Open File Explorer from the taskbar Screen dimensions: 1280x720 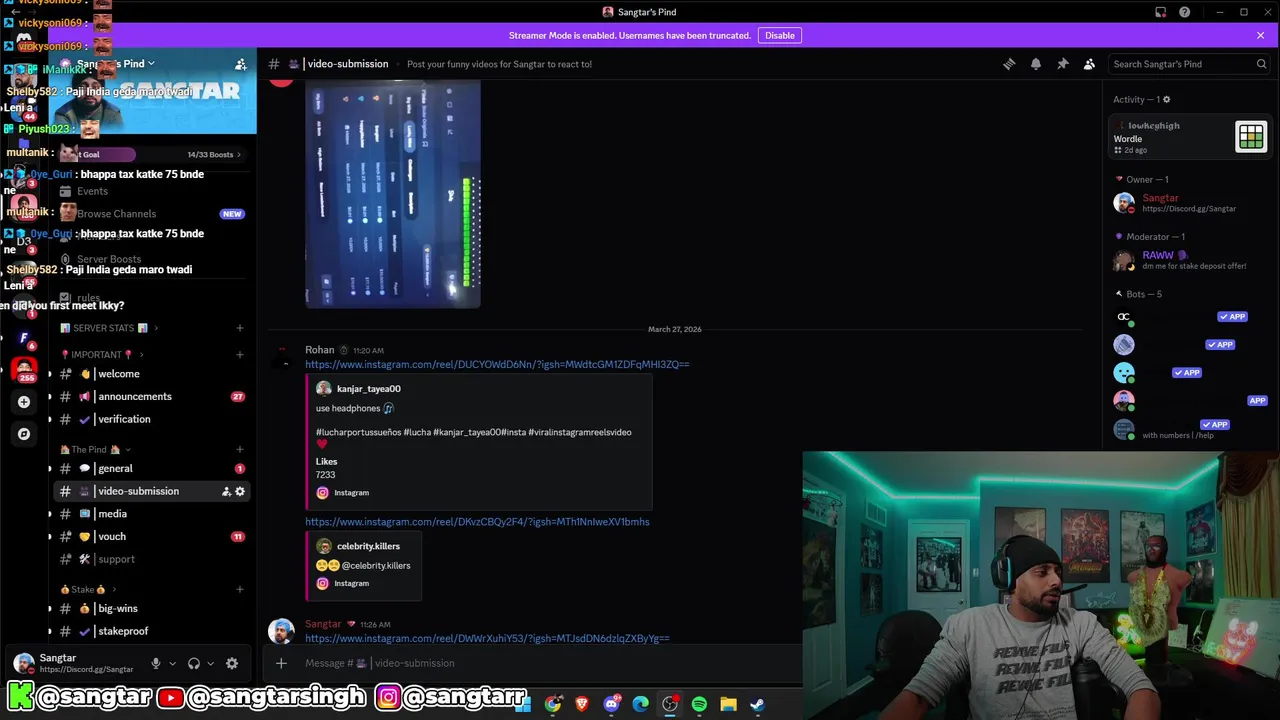728,704
